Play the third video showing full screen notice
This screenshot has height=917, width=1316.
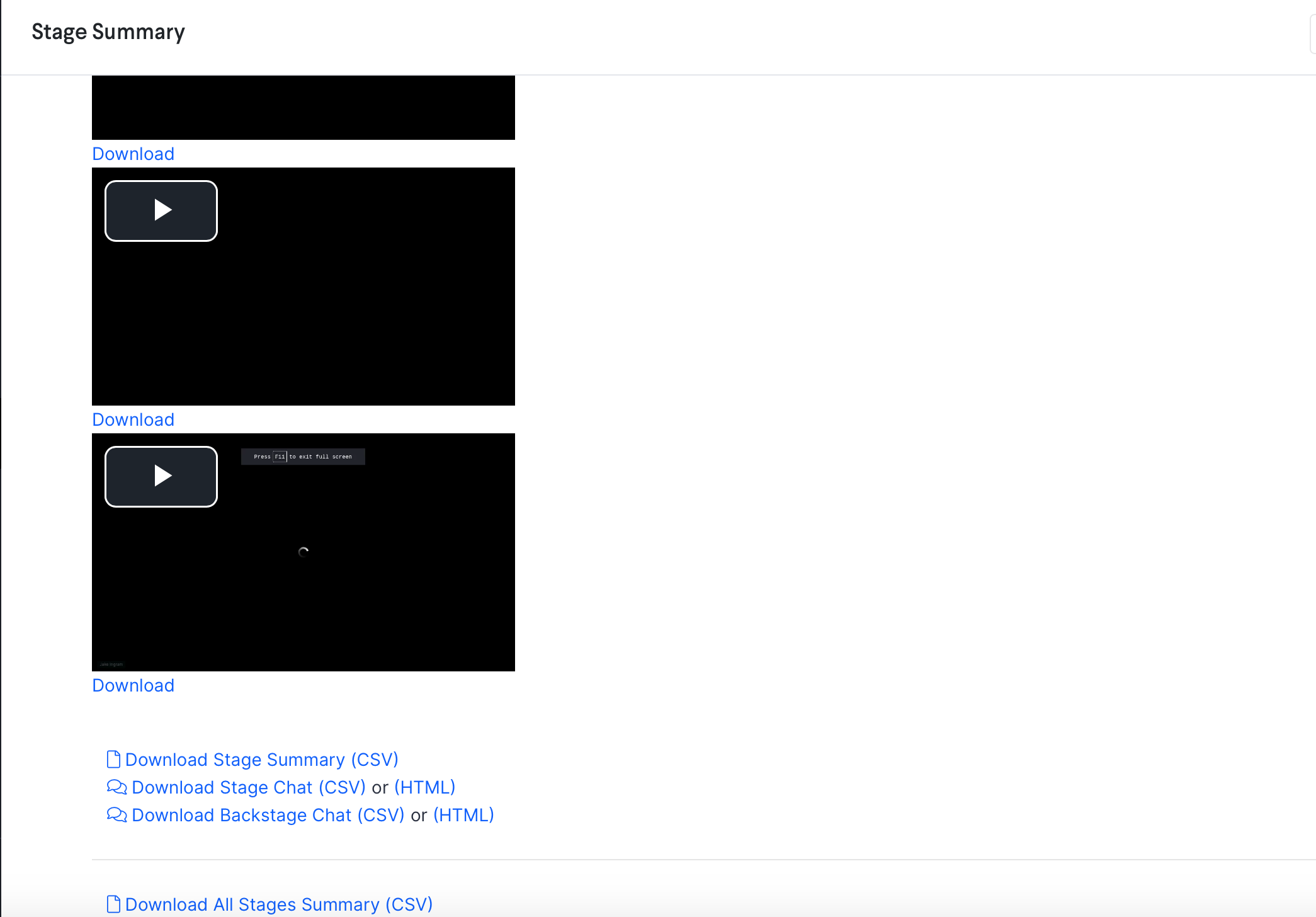(161, 476)
